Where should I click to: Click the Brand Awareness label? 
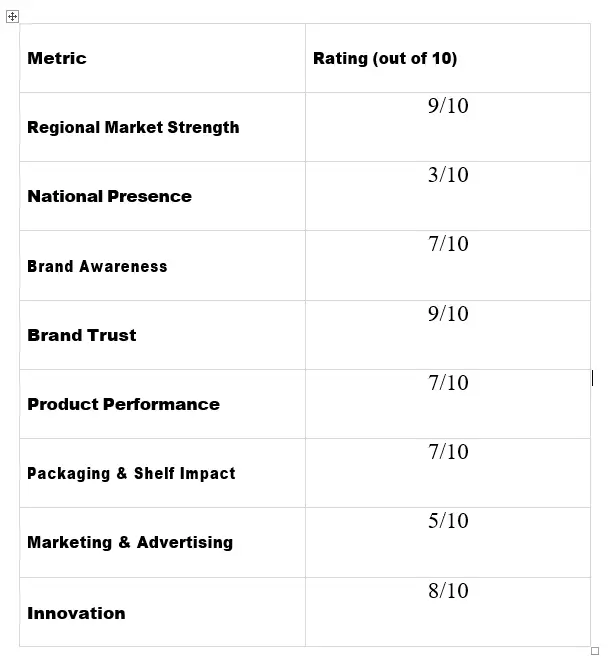(97, 266)
